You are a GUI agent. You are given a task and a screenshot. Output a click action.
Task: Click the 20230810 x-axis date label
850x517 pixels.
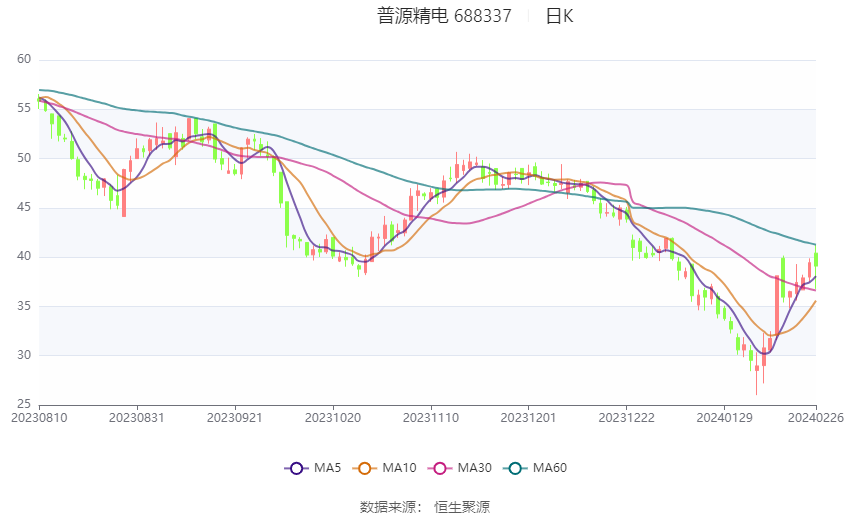[x=39, y=416]
